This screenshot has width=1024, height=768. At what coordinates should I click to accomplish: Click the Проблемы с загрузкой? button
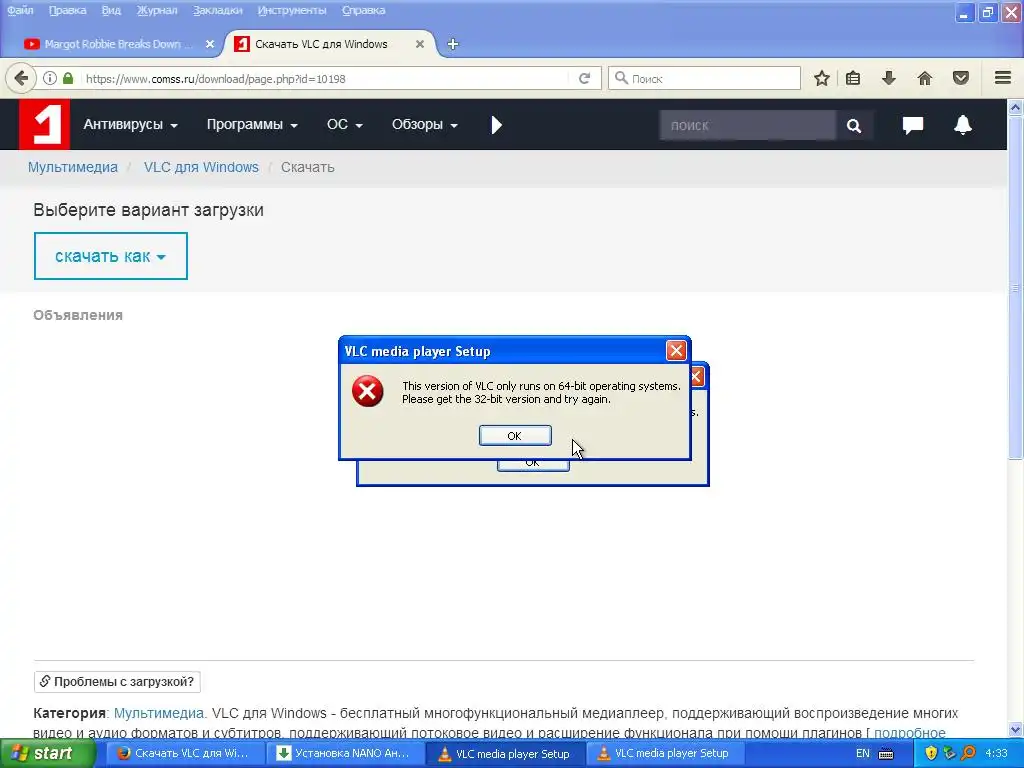tap(117, 681)
